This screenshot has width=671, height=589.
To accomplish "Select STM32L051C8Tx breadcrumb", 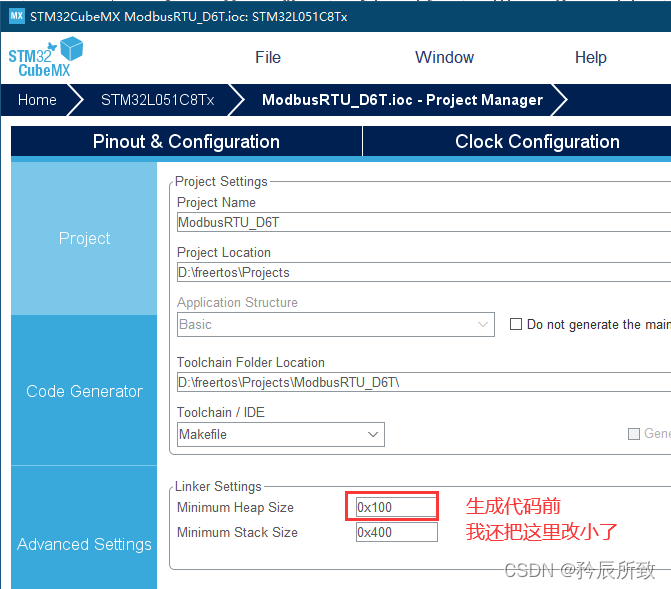I will (x=157, y=100).
